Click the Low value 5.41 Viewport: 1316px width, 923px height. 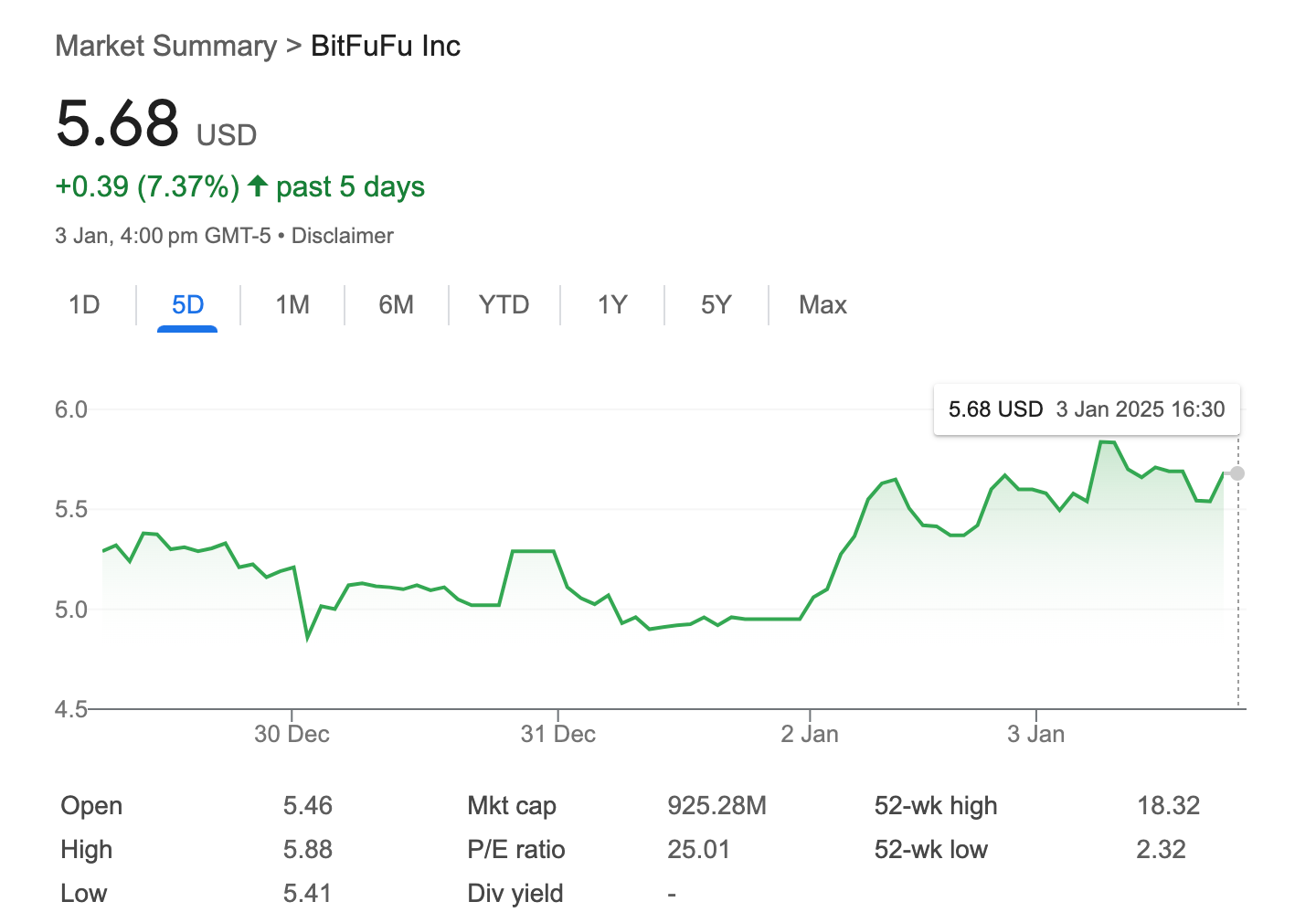307,893
